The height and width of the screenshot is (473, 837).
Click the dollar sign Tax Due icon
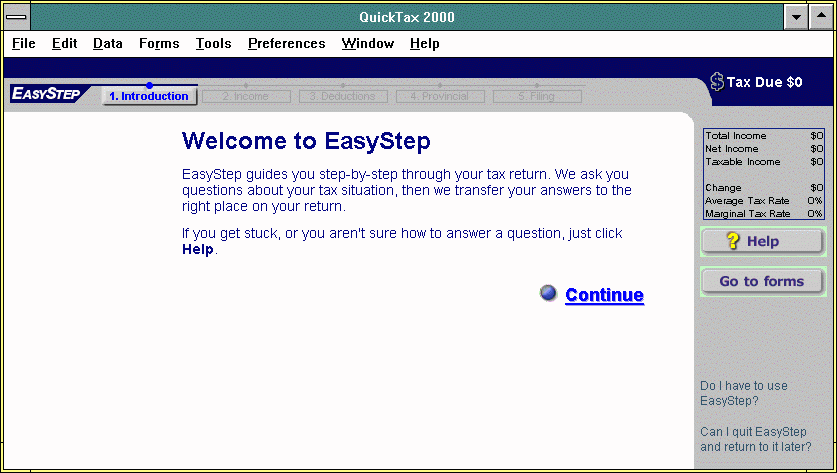[716, 82]
